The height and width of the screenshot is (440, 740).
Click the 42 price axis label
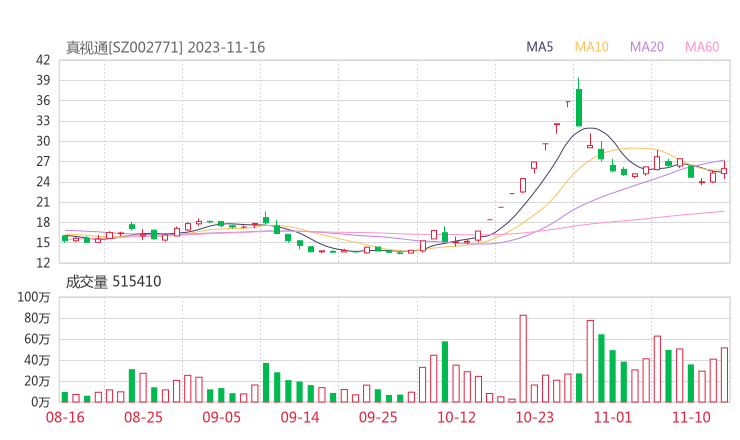(x=43, y=60)
